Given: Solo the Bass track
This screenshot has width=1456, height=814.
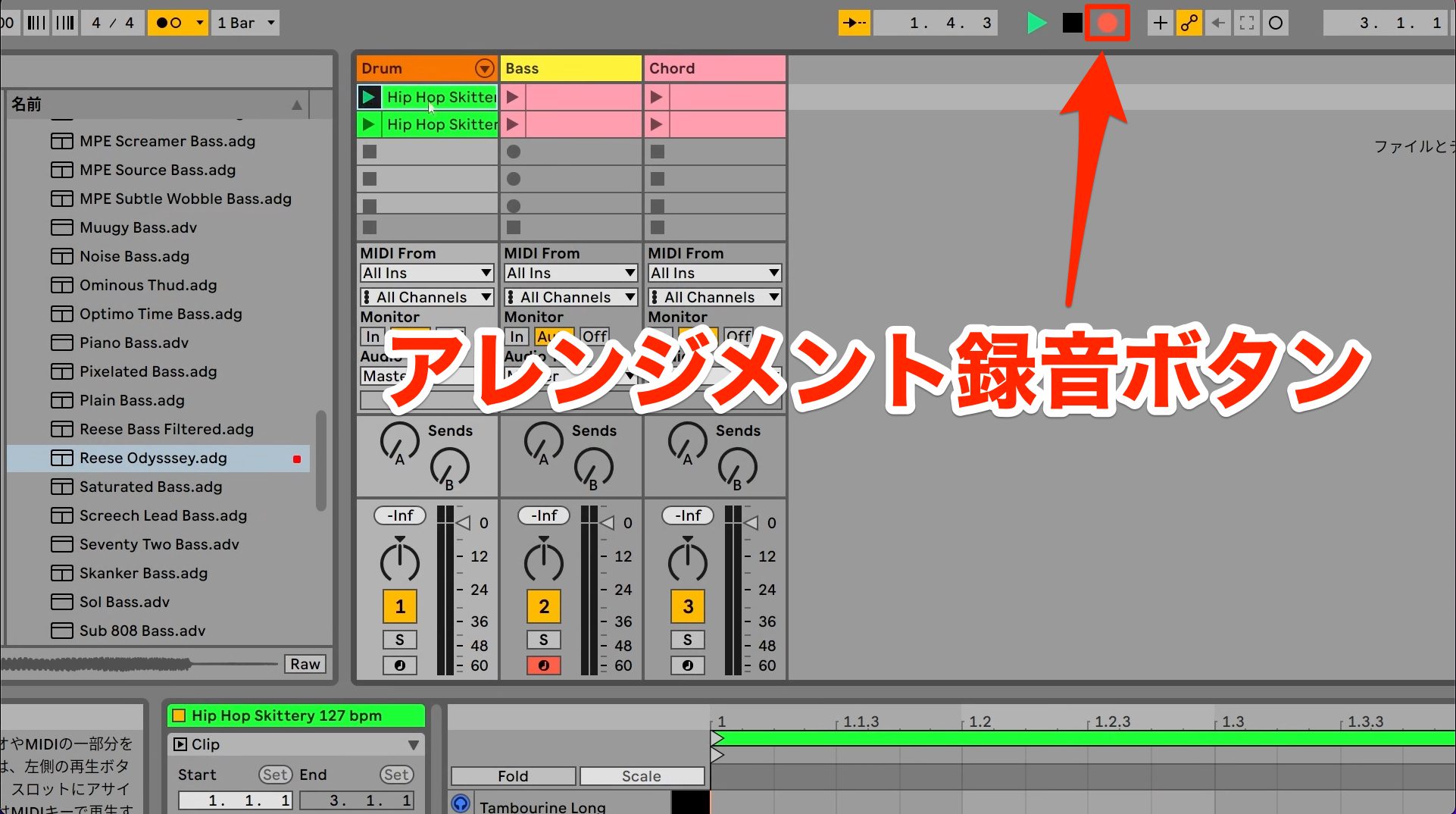Looking at the screenshot, I should pos(544,640).
